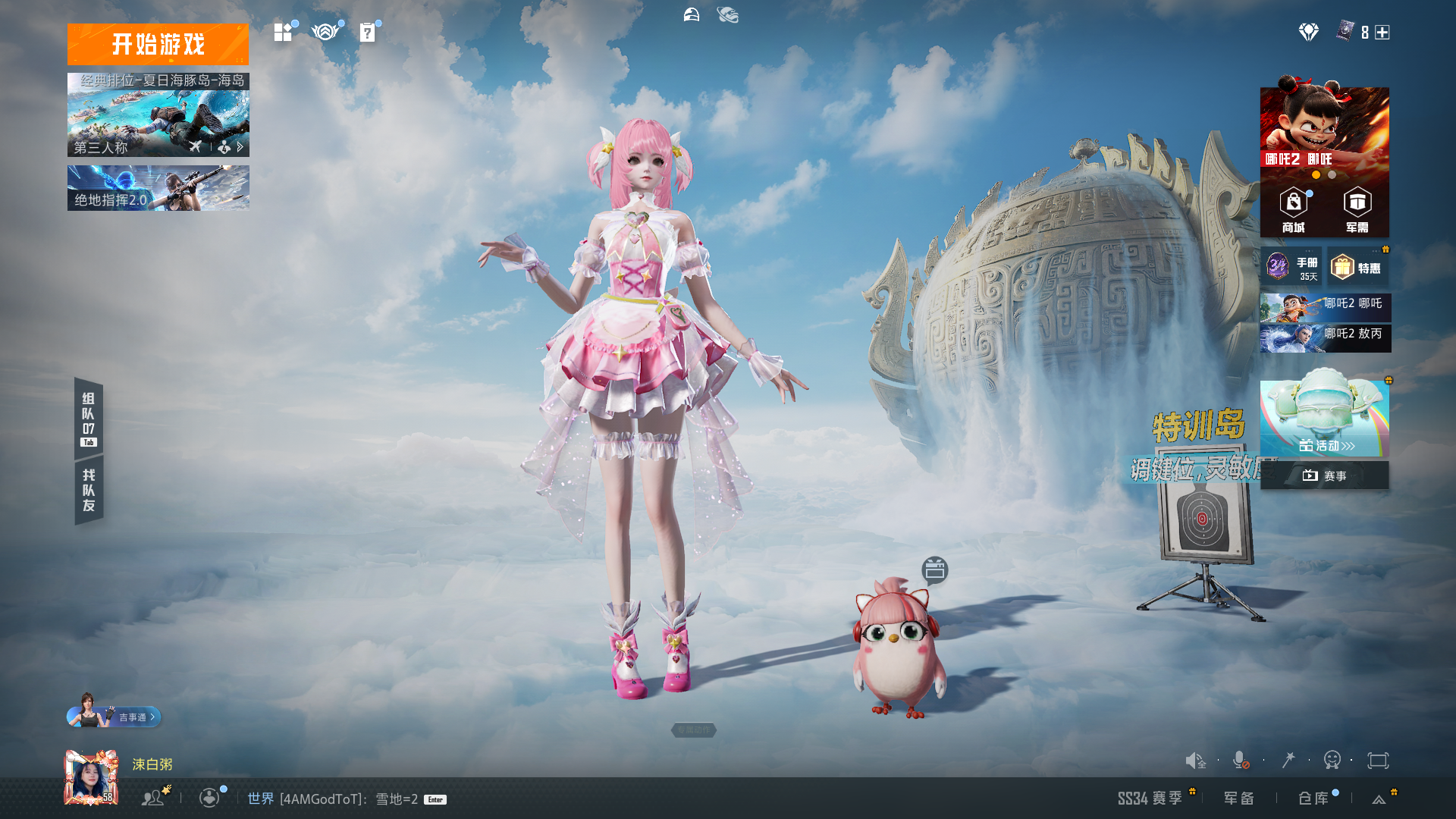Open the 商城 shop icon
Screen dimensions: 1456x819
tap(1294, 210)
